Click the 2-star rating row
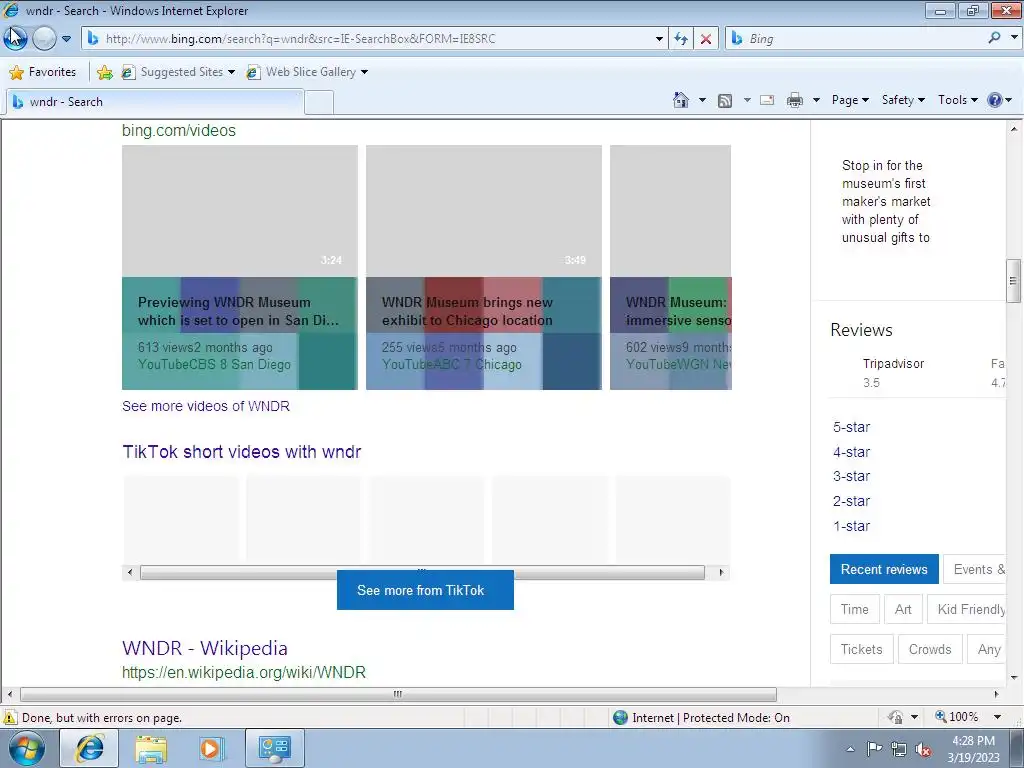The image size is (1024, 768). click(x=852, y=502)
